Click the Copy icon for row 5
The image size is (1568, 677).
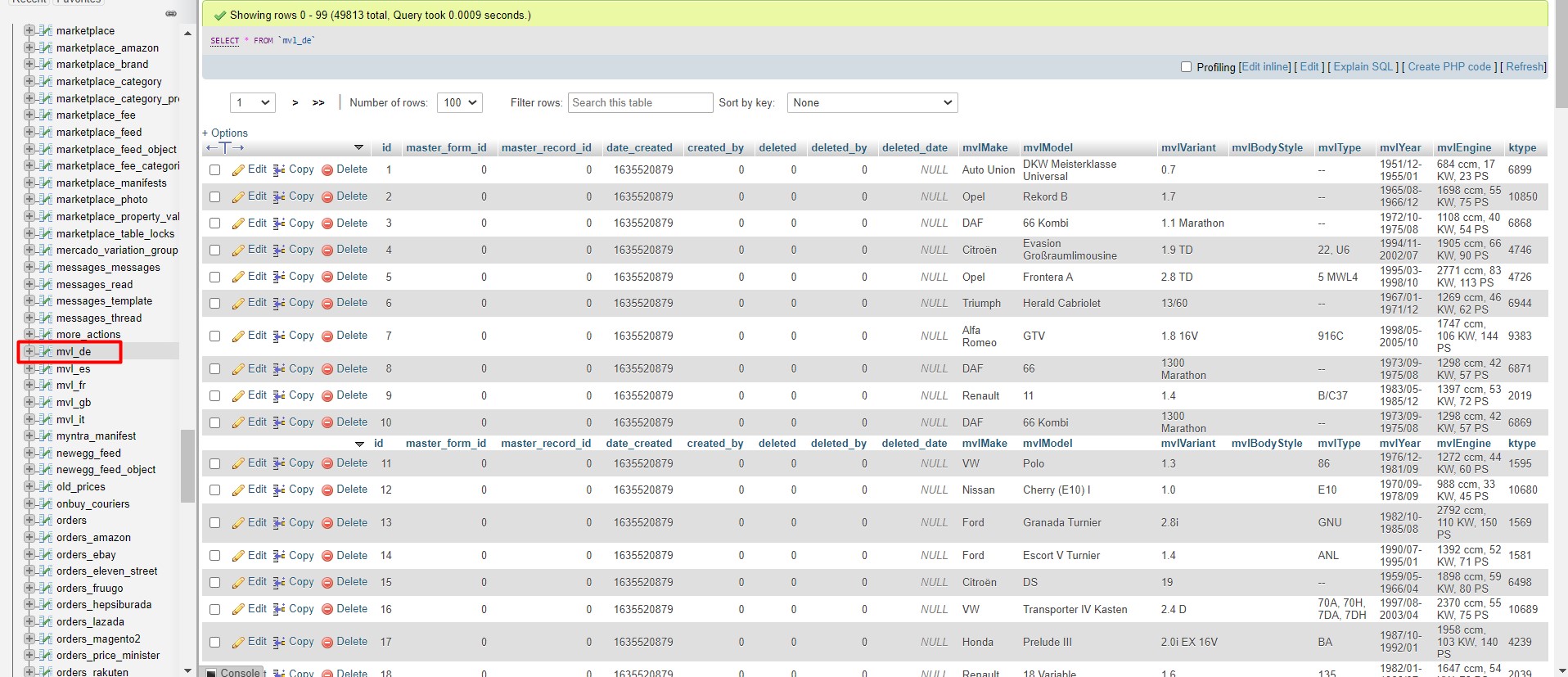[x=279, y=277]
